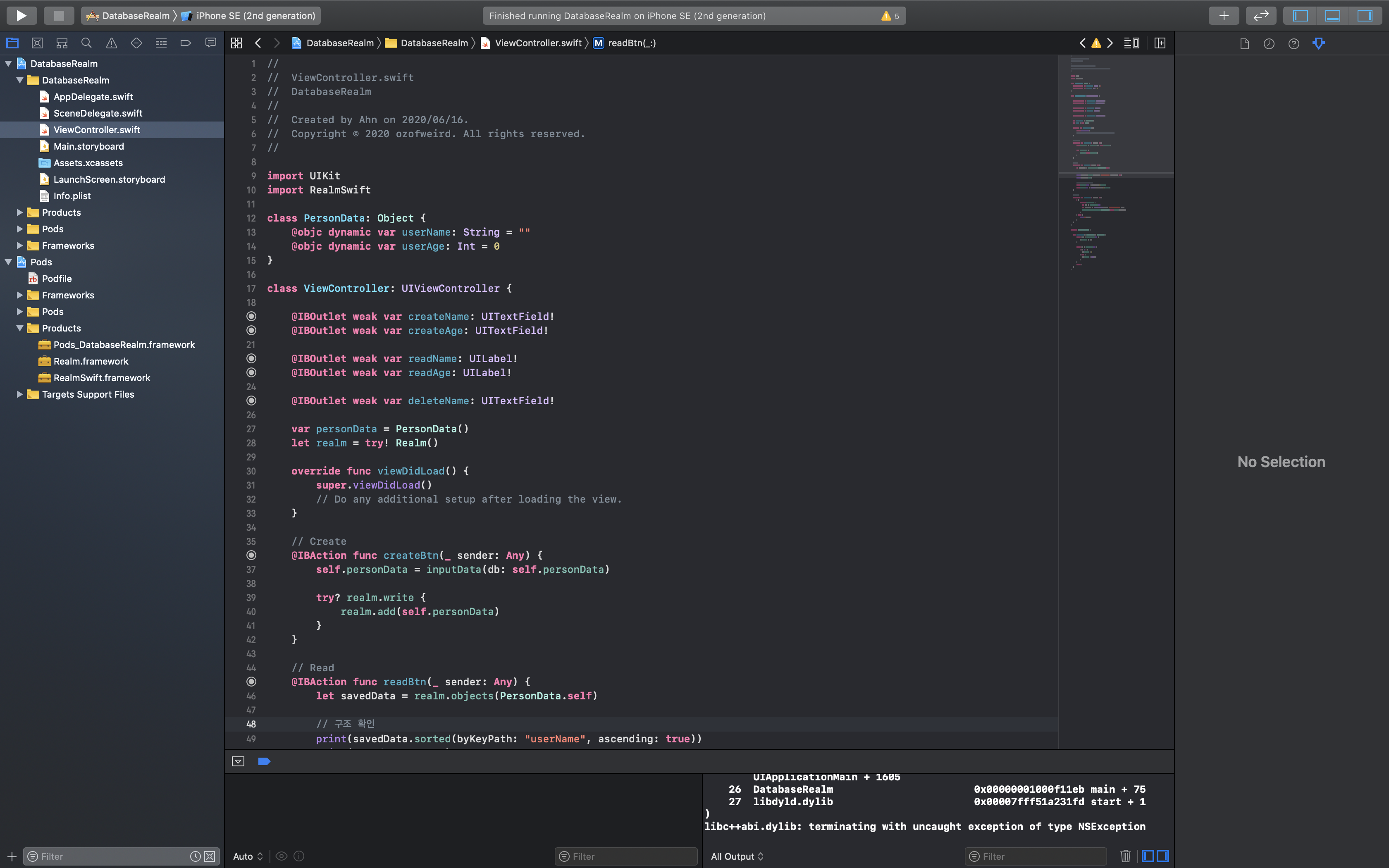Expand the Targets Support Files folder

[19, 394]
